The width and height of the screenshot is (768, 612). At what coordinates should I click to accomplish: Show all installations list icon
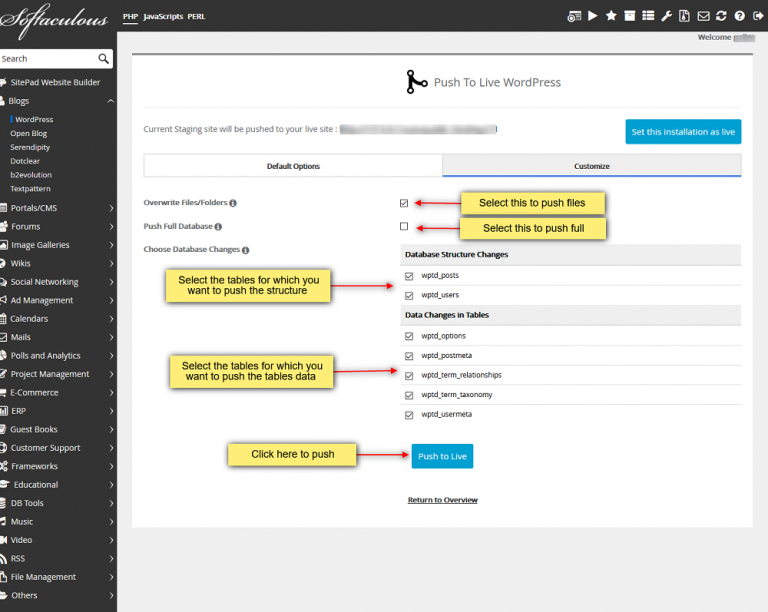tap(648, 16)
